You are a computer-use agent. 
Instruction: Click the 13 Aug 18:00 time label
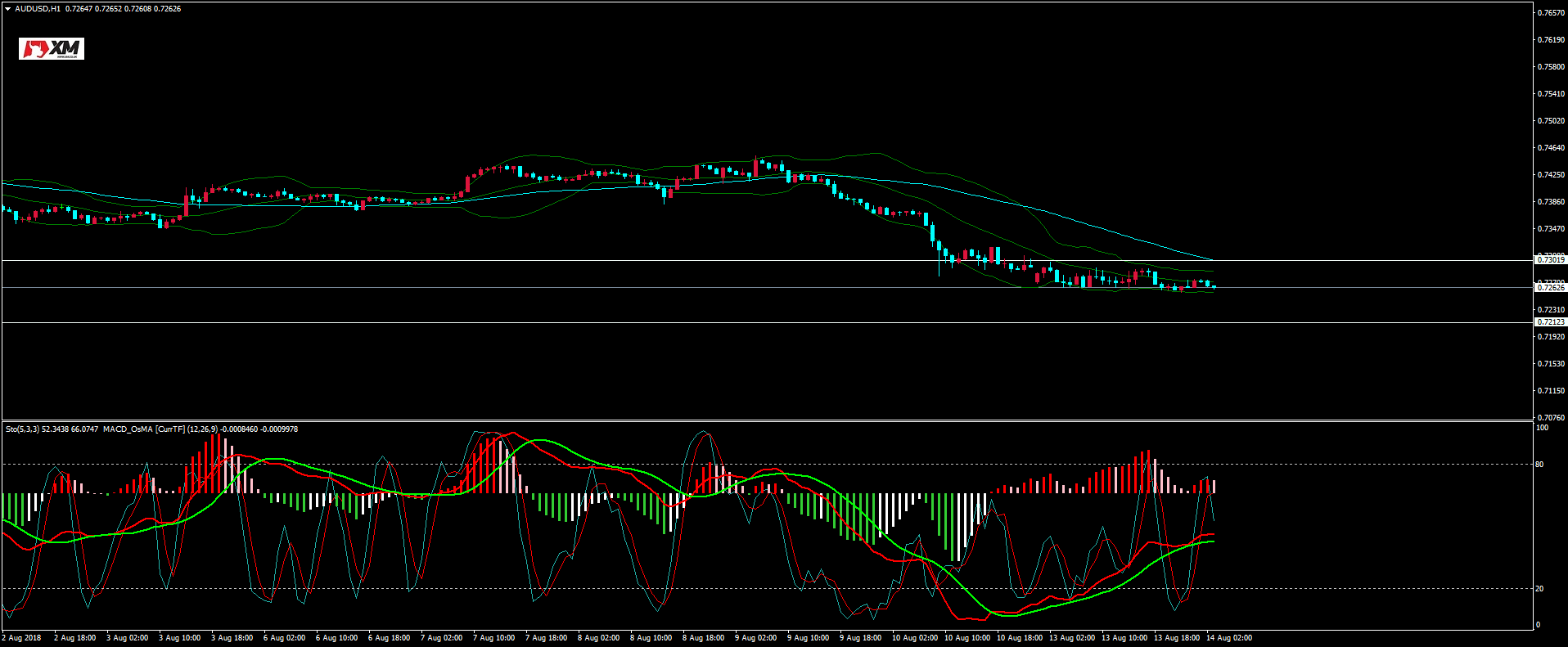1177,638
